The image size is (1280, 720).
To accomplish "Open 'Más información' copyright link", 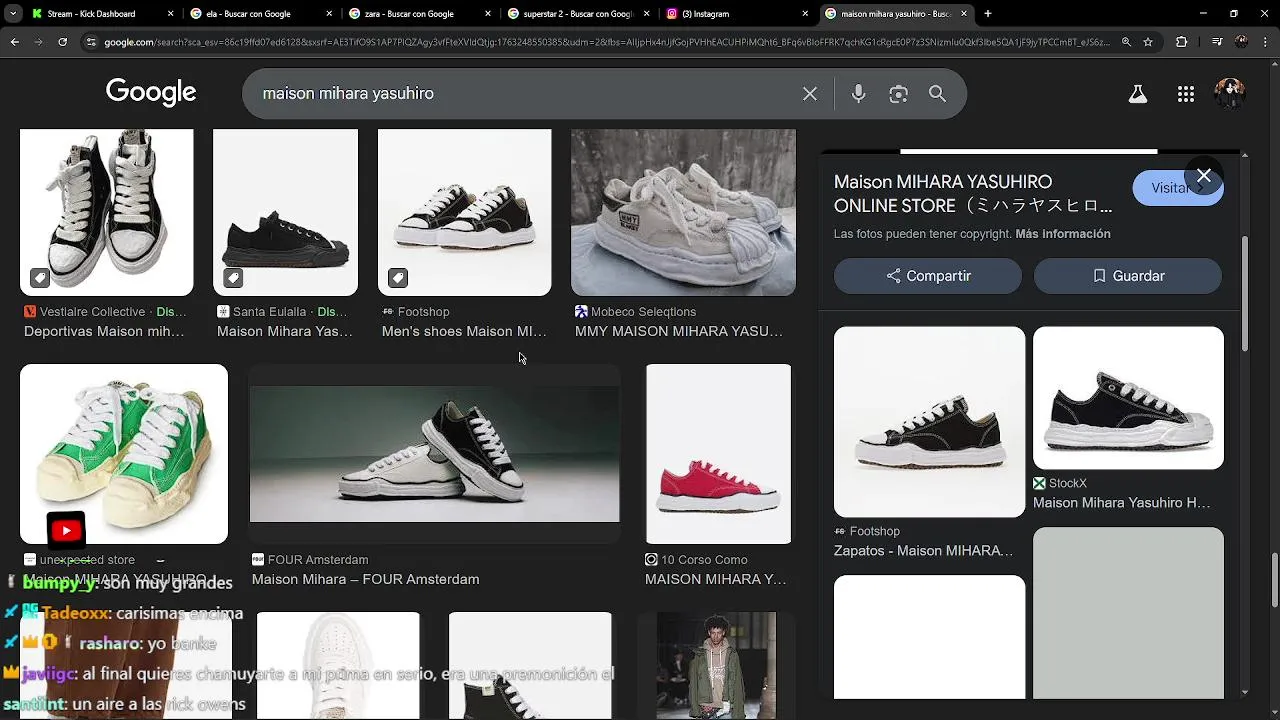I will 1063,234.
